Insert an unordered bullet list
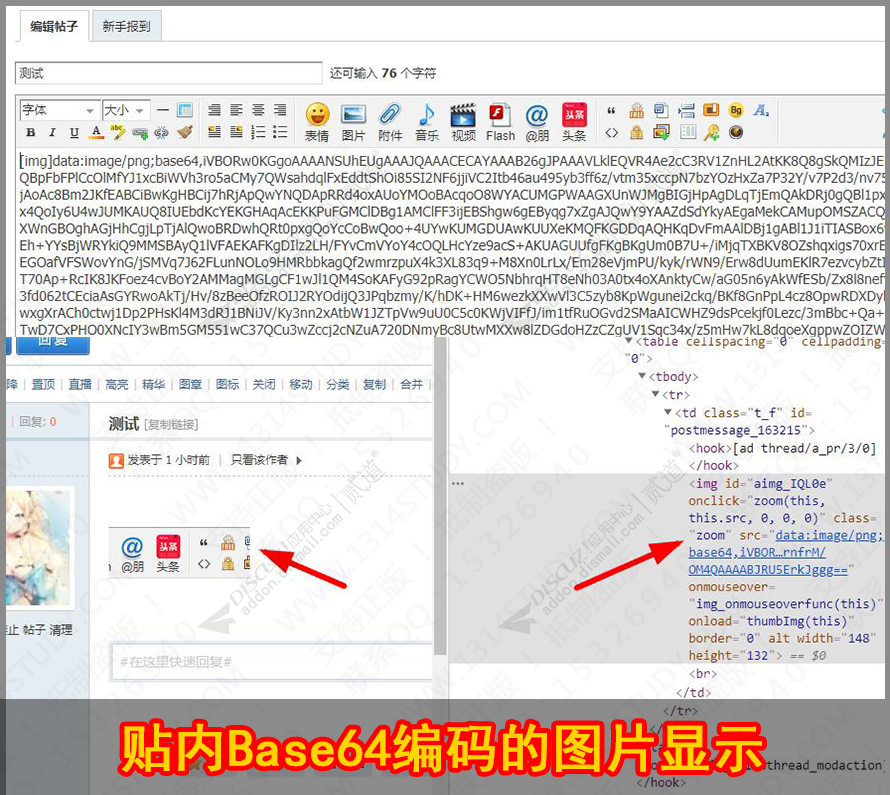The height and width of the screenshot is (795, 890). click(x=280, y=132)
